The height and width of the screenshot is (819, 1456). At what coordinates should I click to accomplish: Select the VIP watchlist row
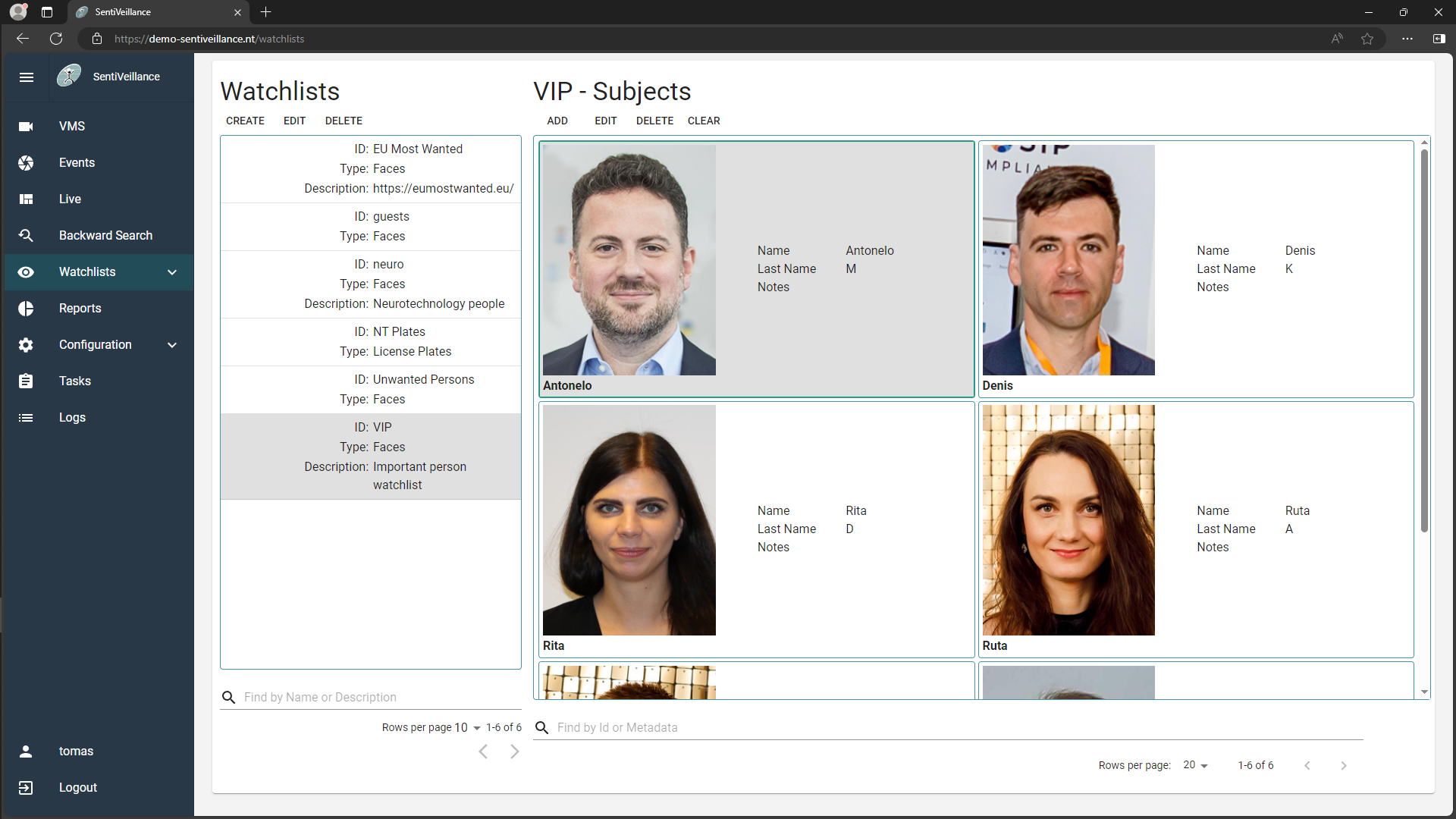tap(371, 457)
